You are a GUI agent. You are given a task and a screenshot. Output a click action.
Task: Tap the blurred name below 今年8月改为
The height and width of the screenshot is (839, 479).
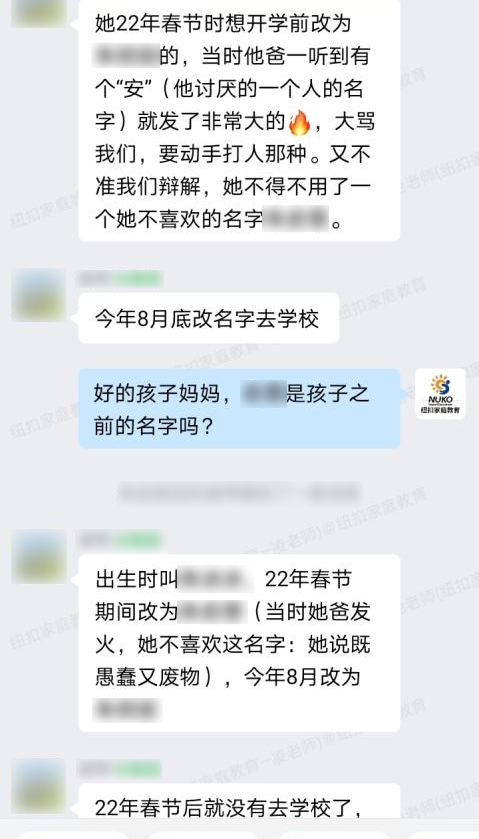[127, 710]
